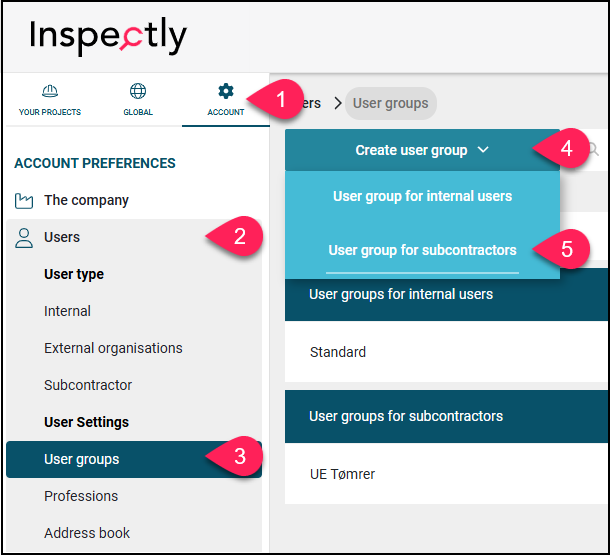The image size is (610, 555).
Task: Choose User group for subcontractors option
Action: pyautogui.click(x=422, y=250)
